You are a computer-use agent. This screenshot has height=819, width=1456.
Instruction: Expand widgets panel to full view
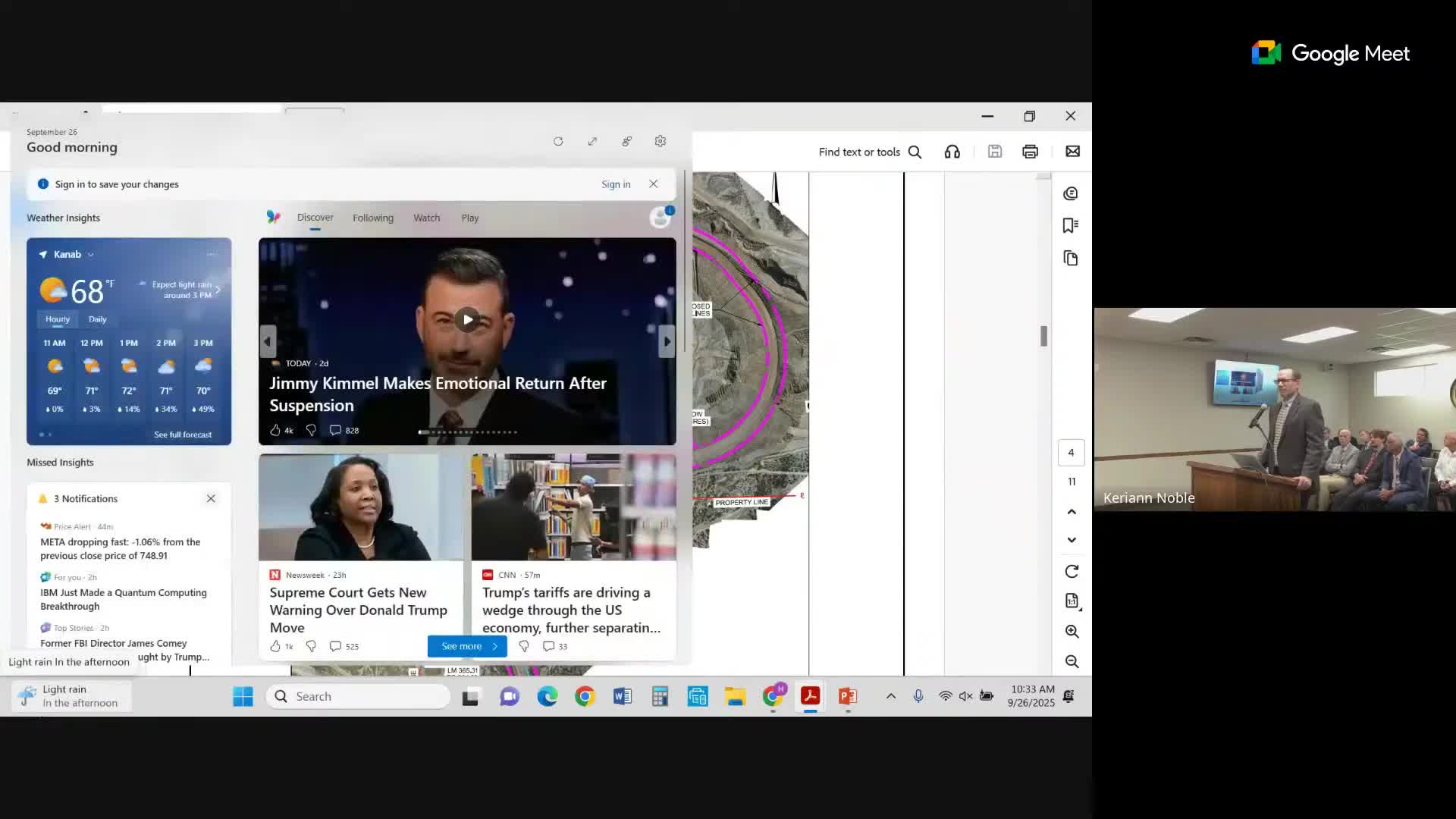(592, 141)
